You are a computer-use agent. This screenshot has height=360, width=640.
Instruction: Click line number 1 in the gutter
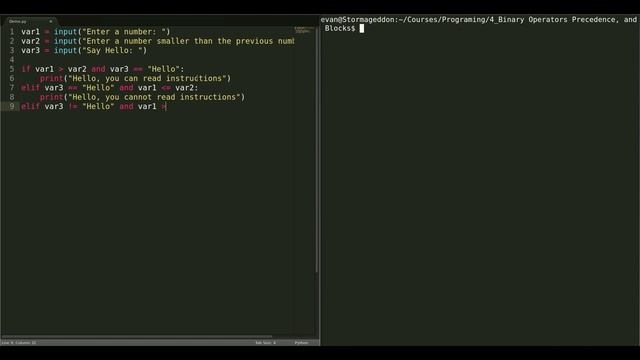[x=12, y=31]
